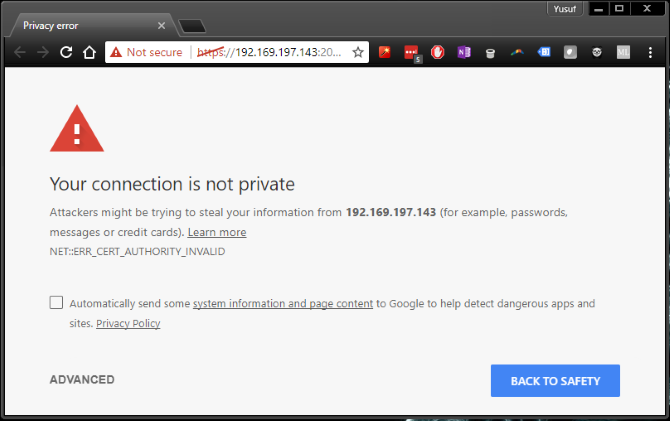The height and width of the screenshot is (421, 670).
Task: Click the ML extension icon
Action: click(x=623, y=52)
